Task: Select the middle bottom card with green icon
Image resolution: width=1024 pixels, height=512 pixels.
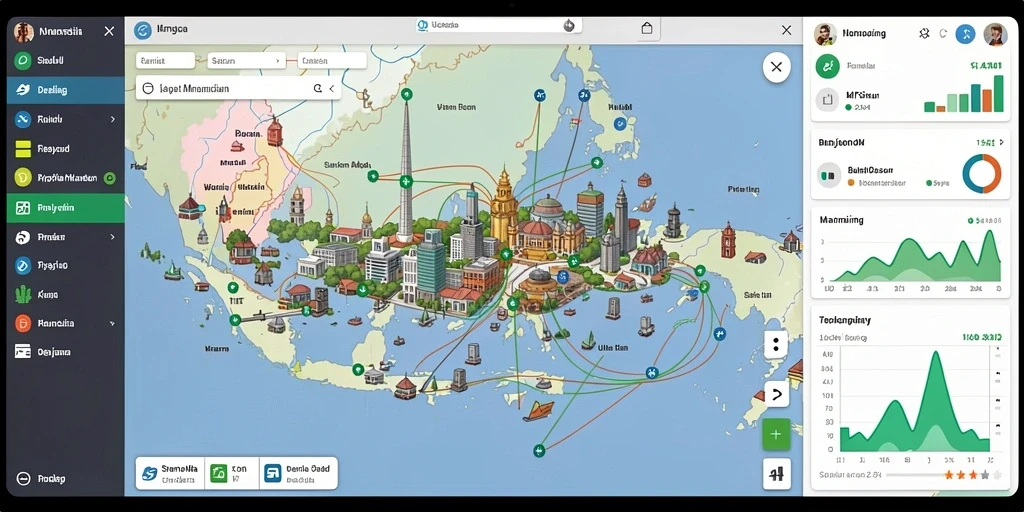Action: click(x=232, y=473)
